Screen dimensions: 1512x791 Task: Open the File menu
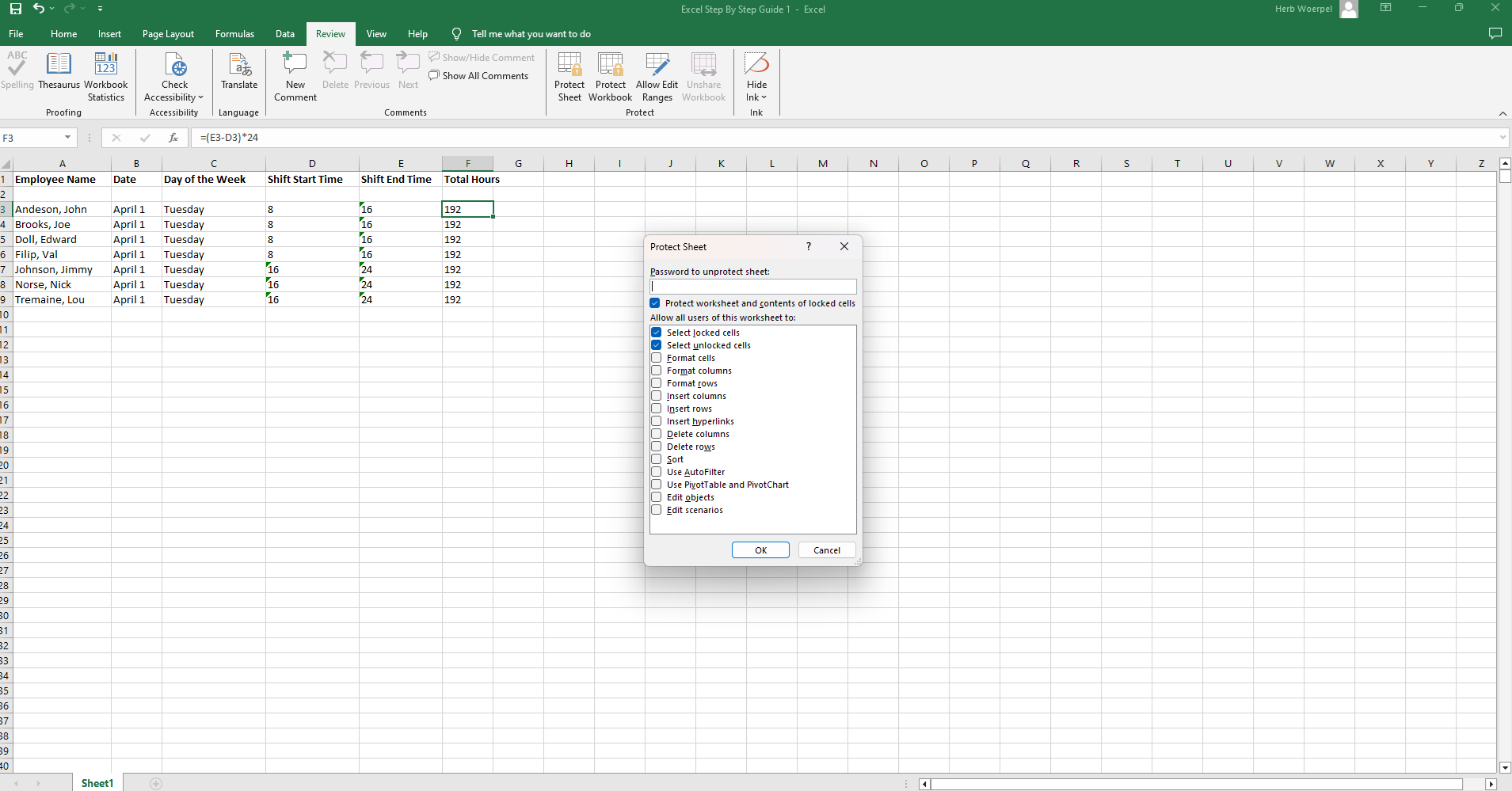click(x=16, y=34)
